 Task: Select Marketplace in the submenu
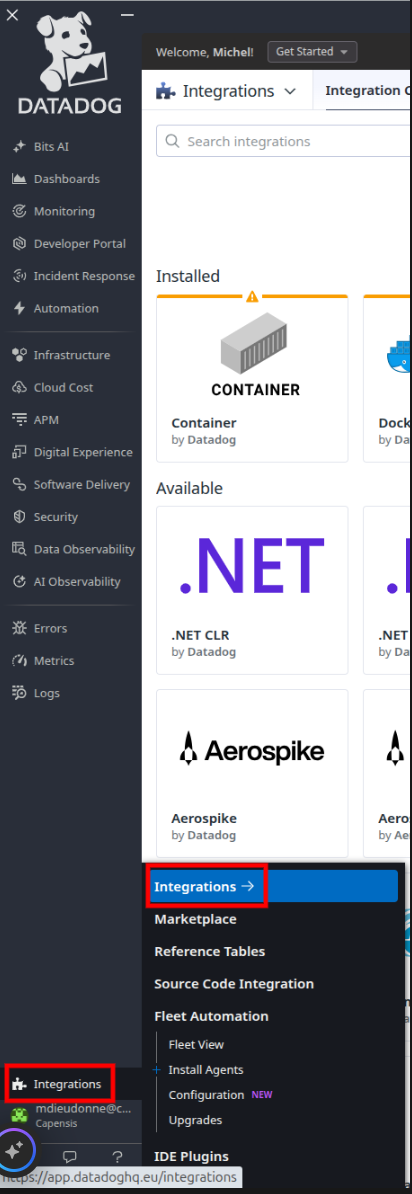[196, 919]
